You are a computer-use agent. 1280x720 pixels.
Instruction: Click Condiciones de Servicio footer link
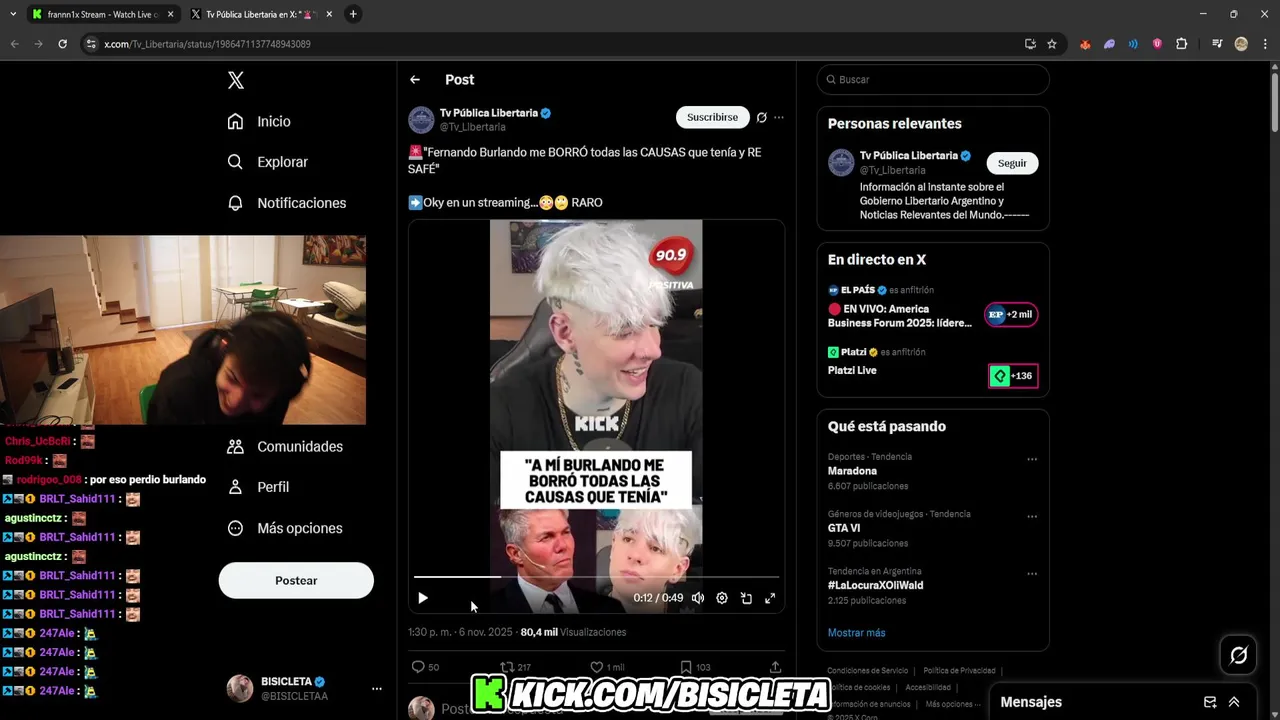tap(868, 671)
